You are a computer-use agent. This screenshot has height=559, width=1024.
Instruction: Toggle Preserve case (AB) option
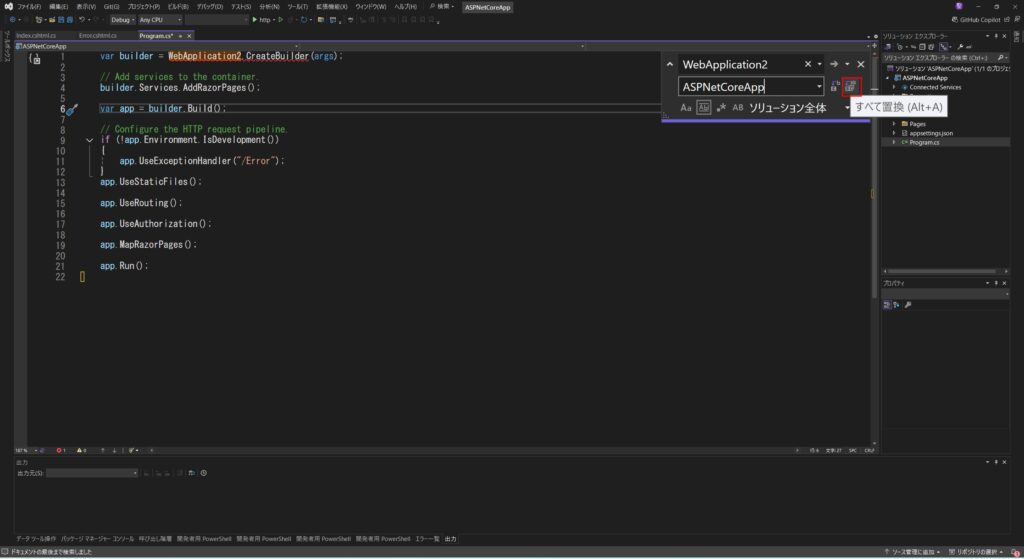click(738, 108)
